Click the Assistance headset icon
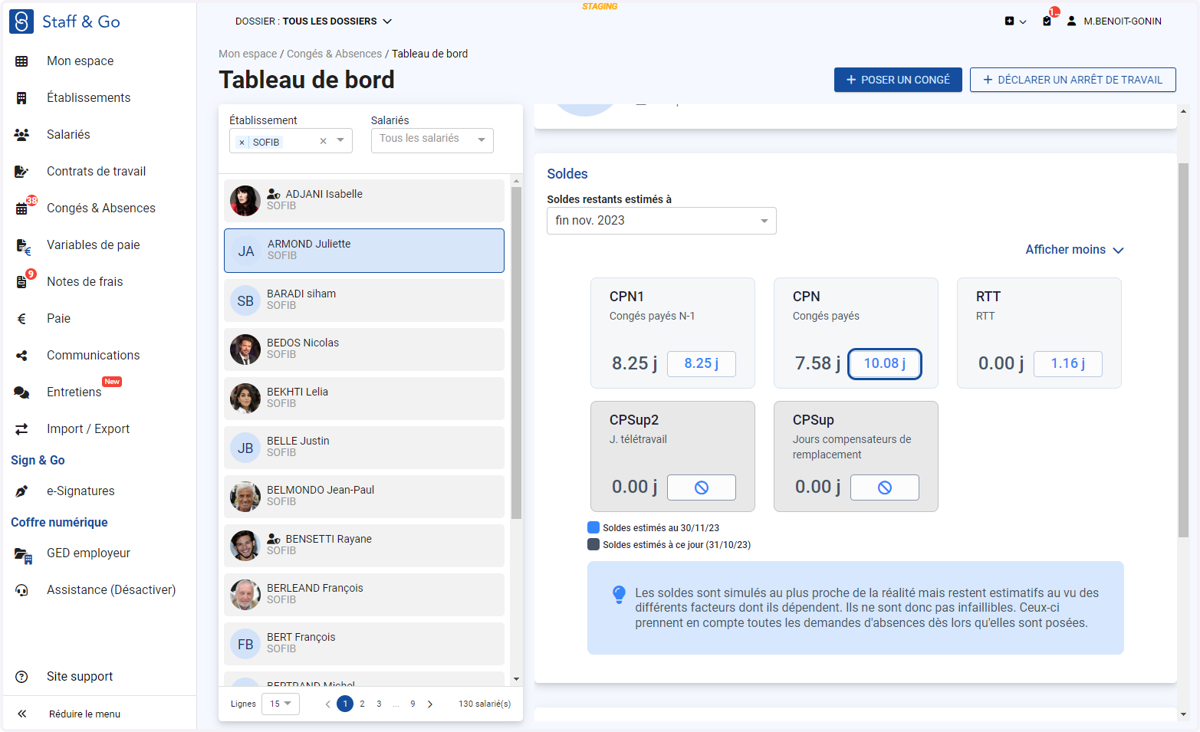 (22, 590)
